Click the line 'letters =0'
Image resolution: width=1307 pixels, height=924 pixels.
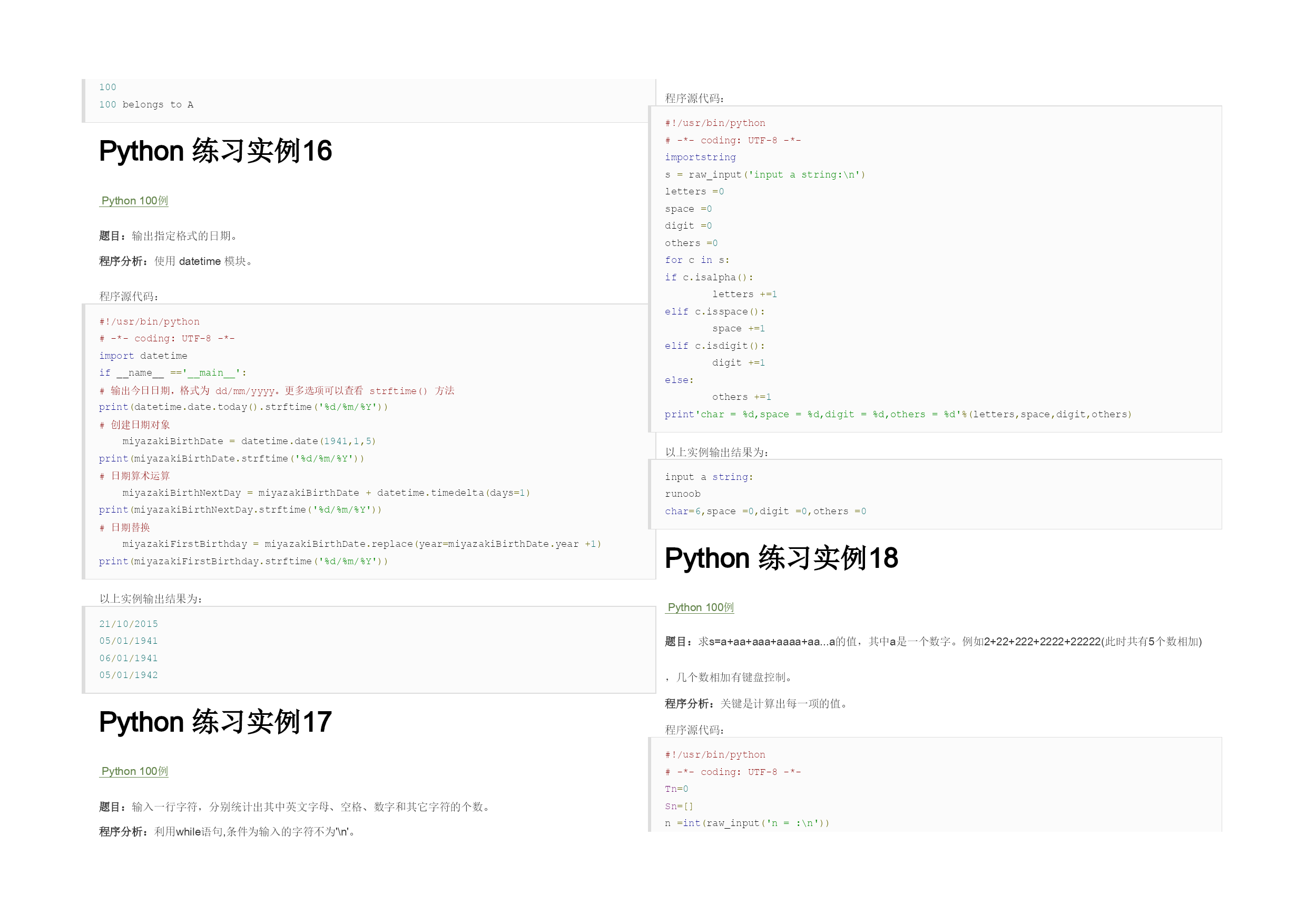point(694,192)
